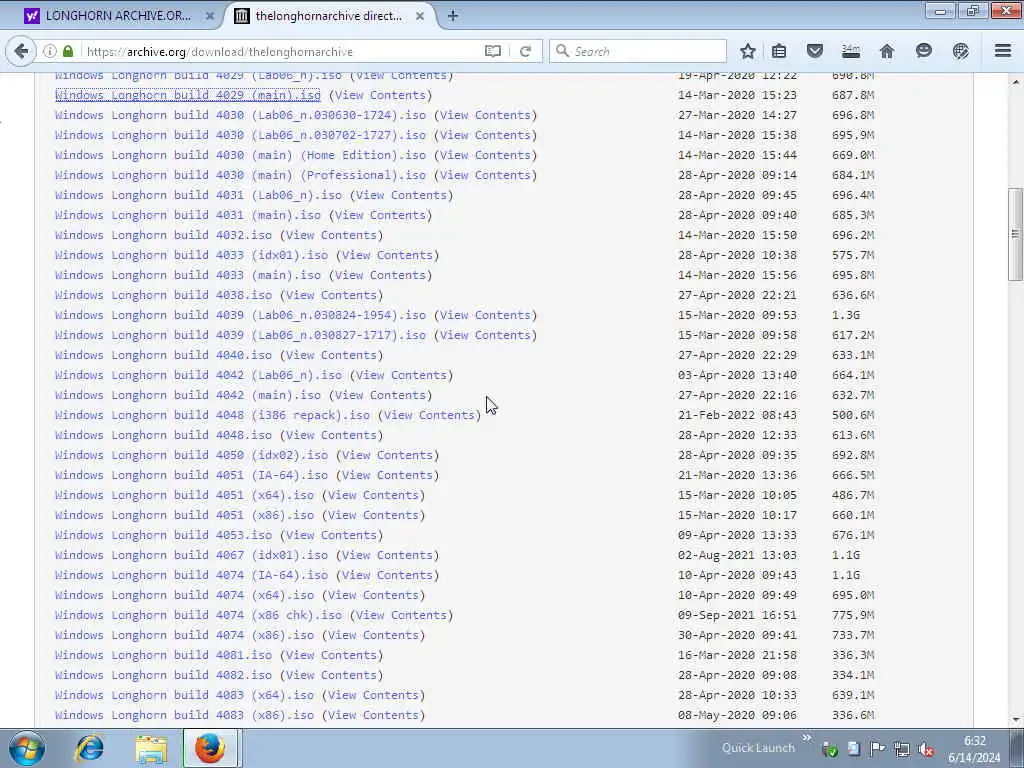Open the 34m toolbar extension icon

point(850,51)
